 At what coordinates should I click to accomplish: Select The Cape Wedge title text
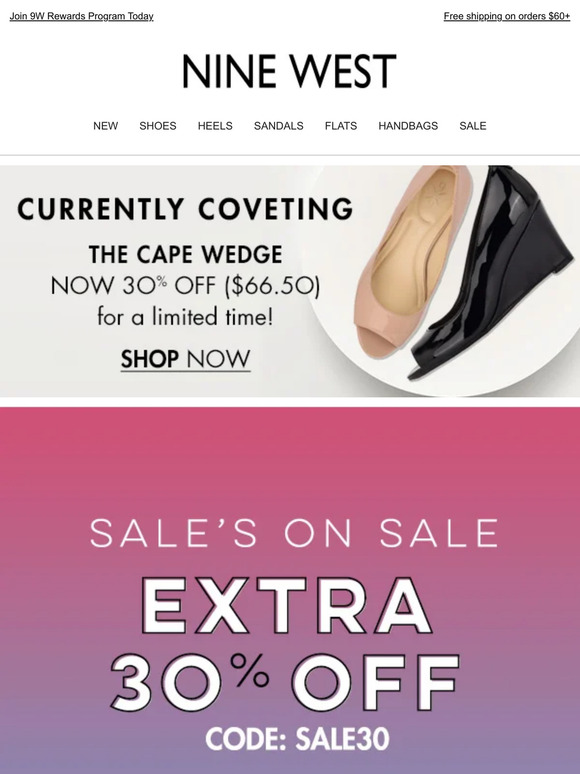point(186,255)
